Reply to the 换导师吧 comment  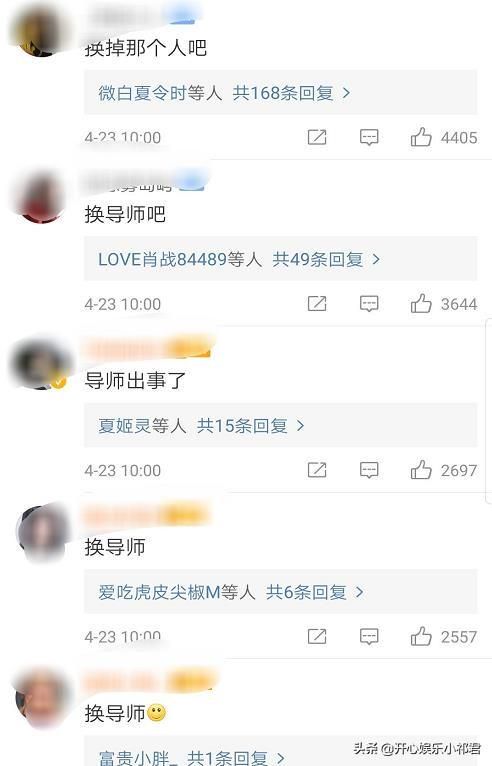coord(369,304)
